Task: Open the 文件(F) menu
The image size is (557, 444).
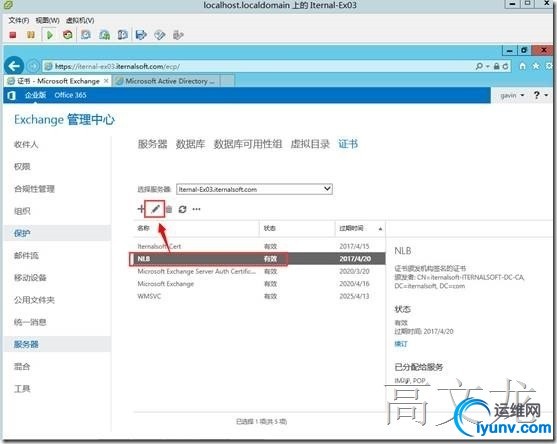Action: 18,20
